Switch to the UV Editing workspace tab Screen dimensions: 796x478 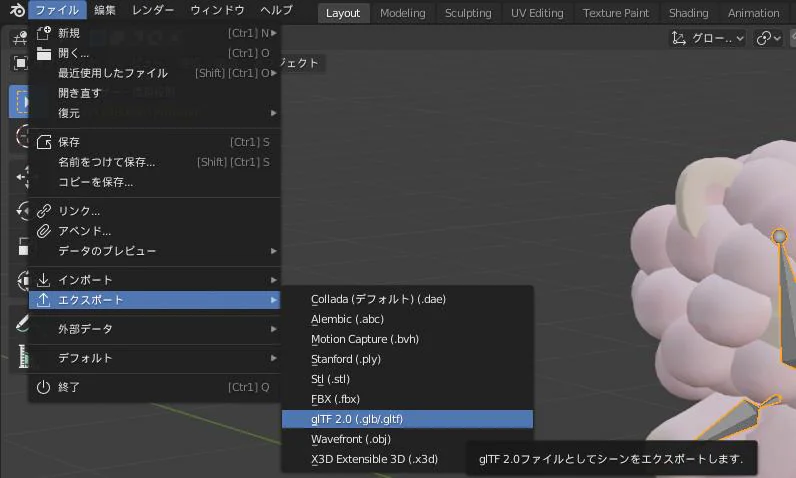[x=537, y=13]
